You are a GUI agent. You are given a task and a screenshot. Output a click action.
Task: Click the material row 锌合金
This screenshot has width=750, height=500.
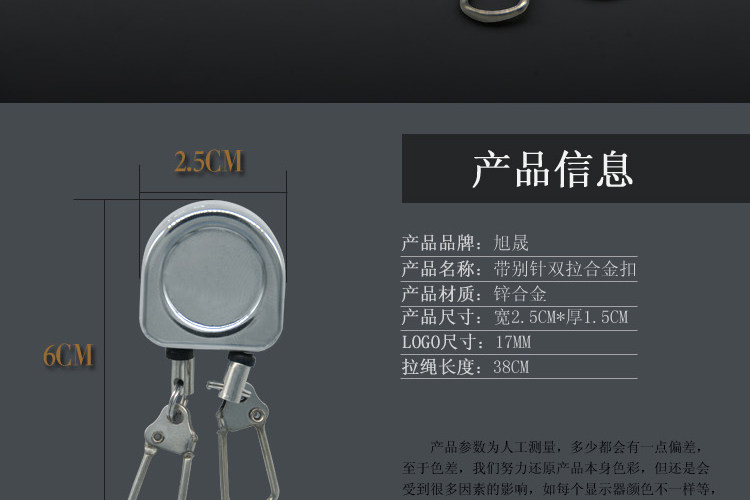click(x=519, y=293)
